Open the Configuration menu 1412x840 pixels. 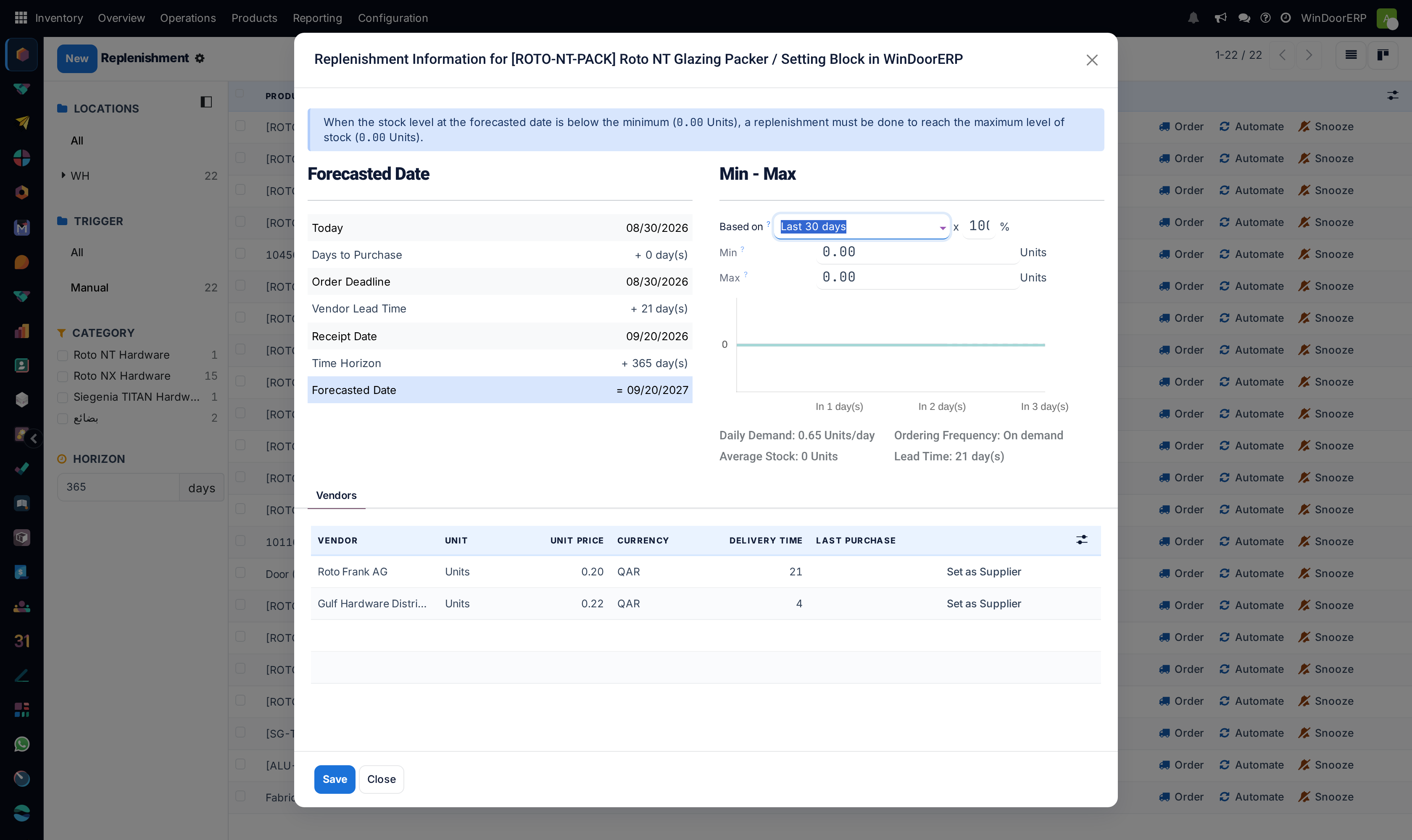click(393, 18)
